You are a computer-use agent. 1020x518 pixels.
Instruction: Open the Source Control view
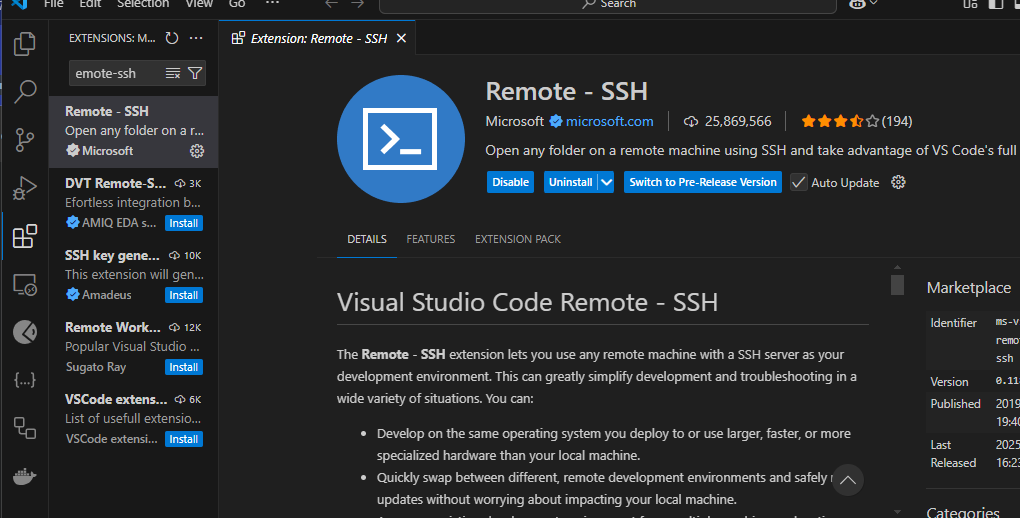pos(25,140)
